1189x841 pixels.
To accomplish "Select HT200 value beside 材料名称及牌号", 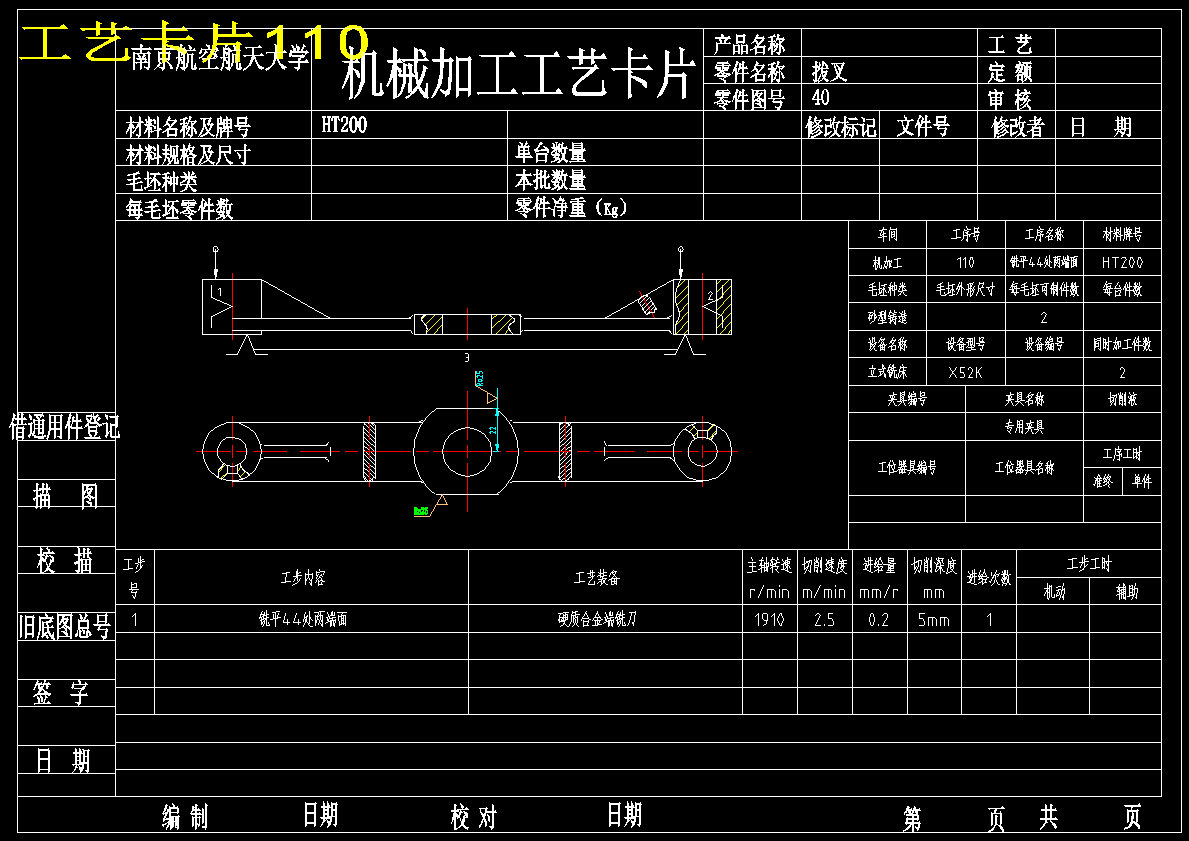I will coord(344,124).
